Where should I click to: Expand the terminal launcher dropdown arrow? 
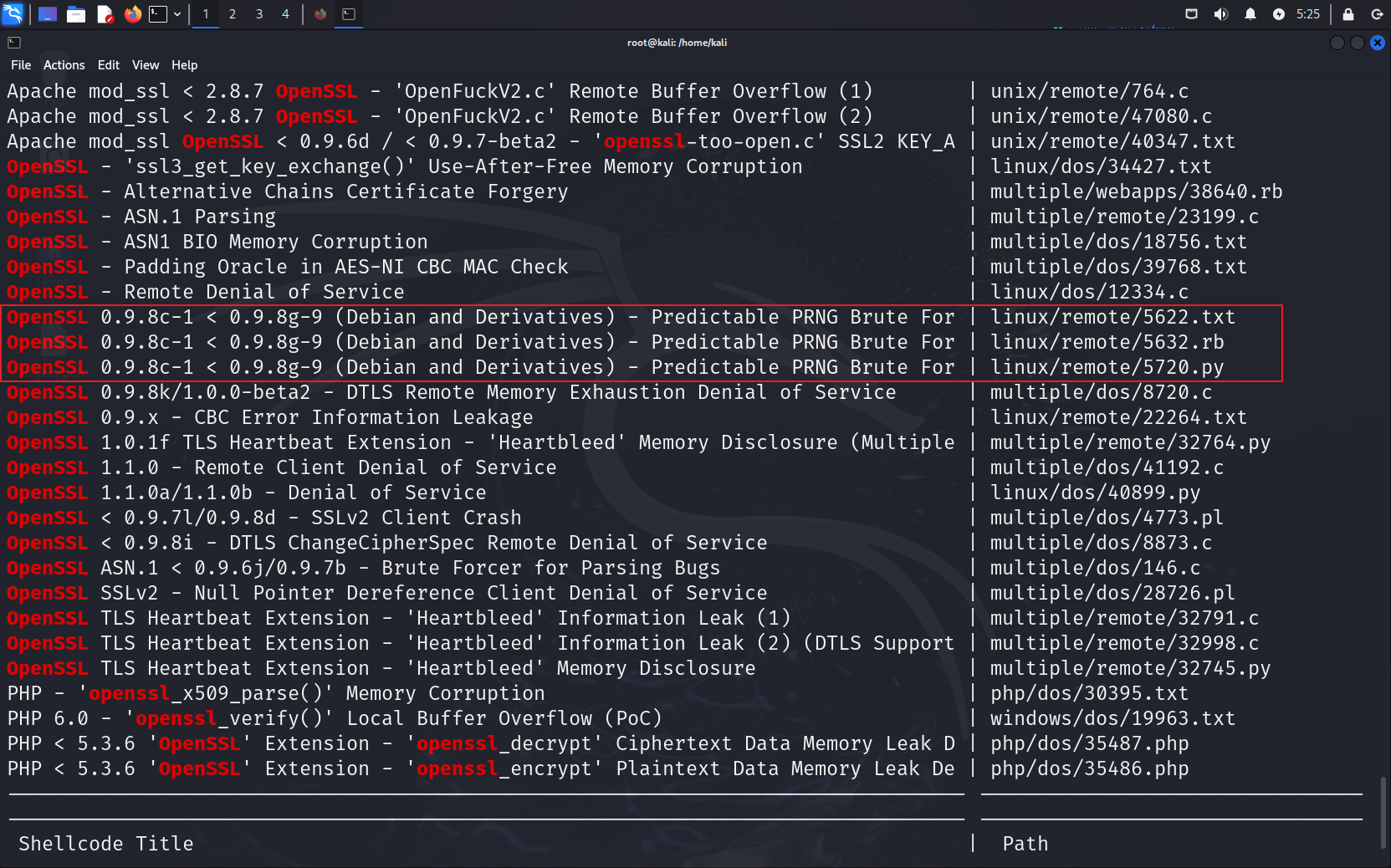tap(177, 14)
